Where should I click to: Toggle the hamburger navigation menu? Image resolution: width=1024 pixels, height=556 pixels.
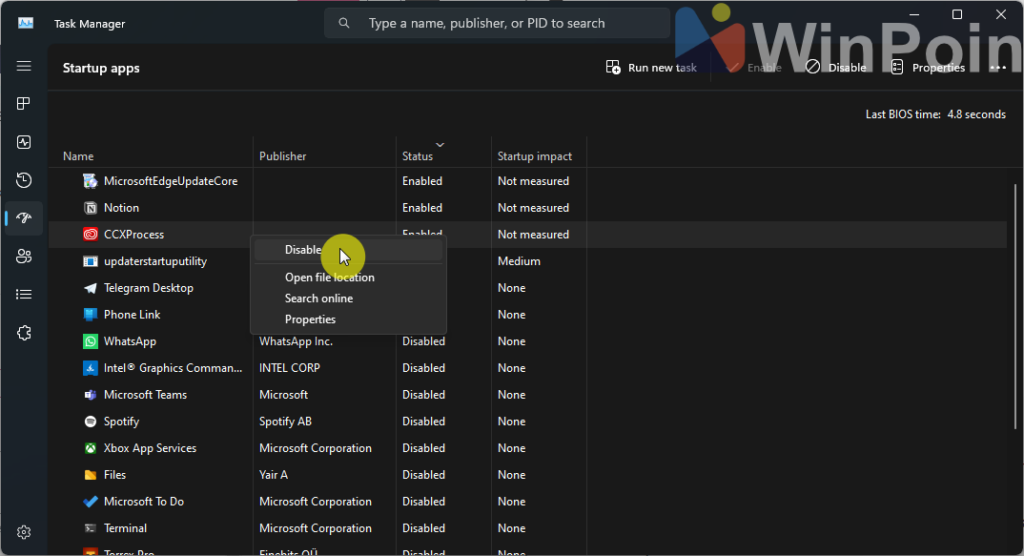[x=24, y=66]
